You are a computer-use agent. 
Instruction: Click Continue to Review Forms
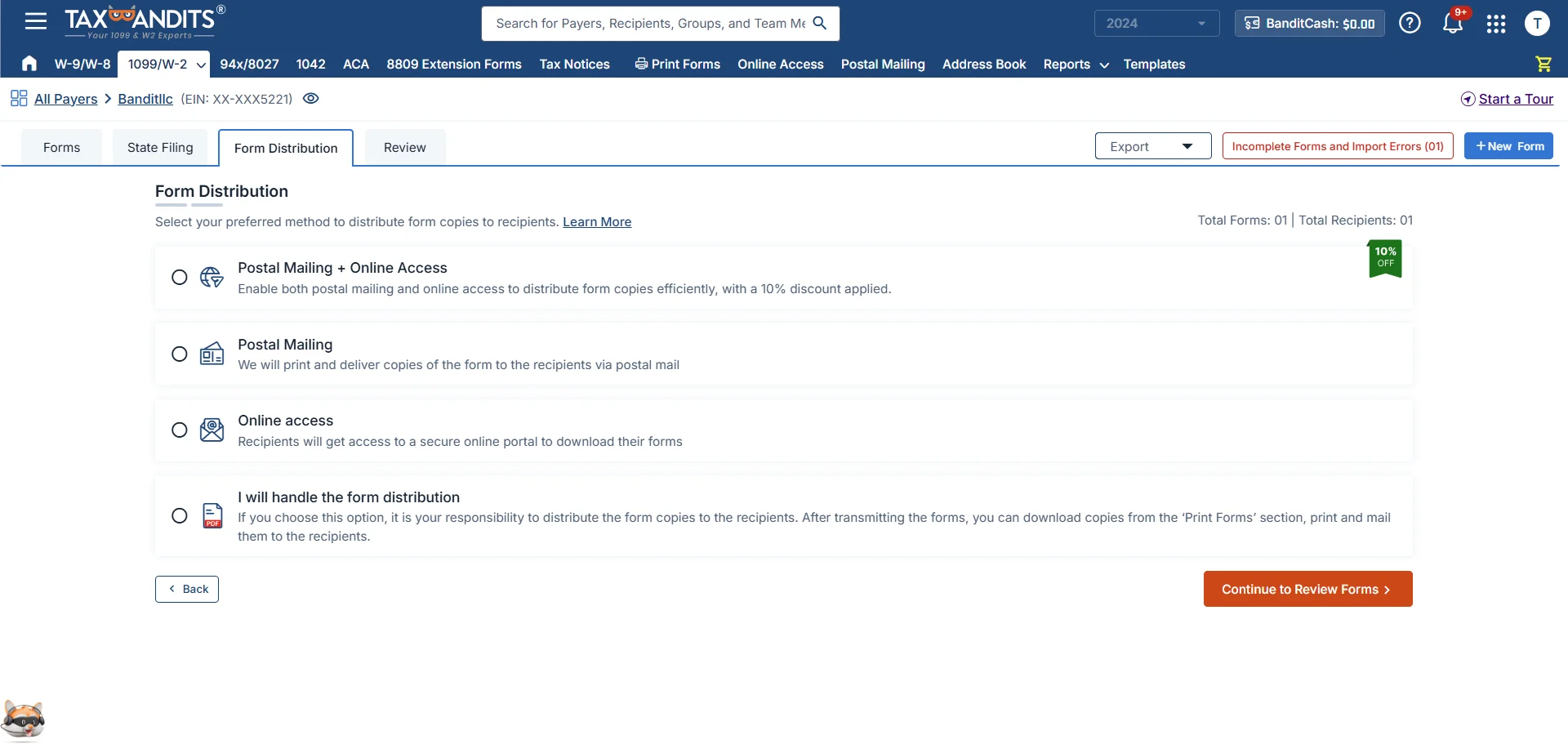pos(1307,589)
